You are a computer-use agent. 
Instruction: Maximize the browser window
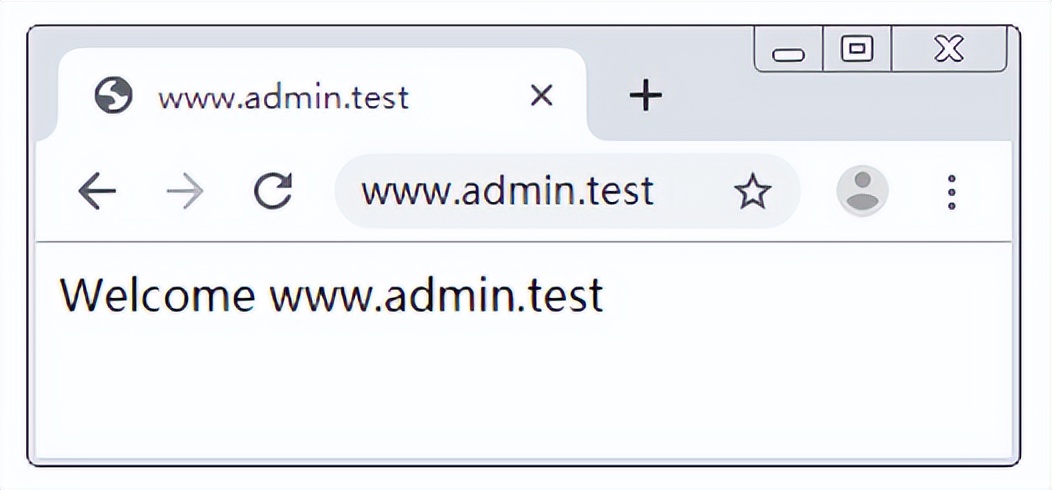857,48
